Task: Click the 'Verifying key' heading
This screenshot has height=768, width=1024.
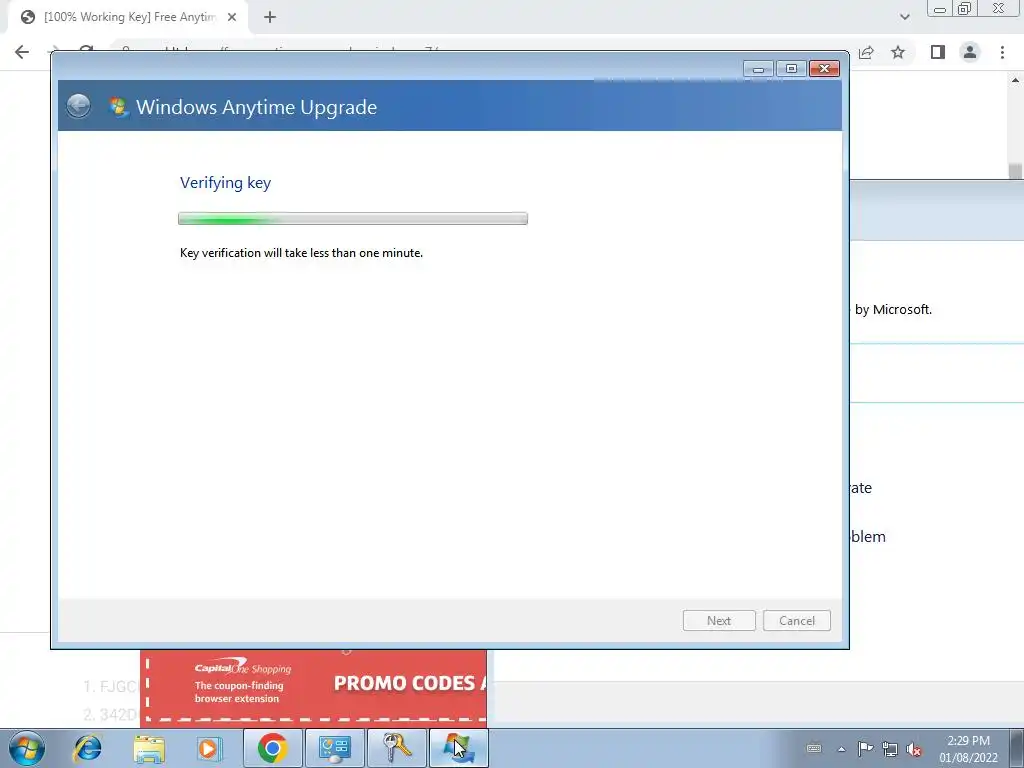Action: tap(225, 183)
